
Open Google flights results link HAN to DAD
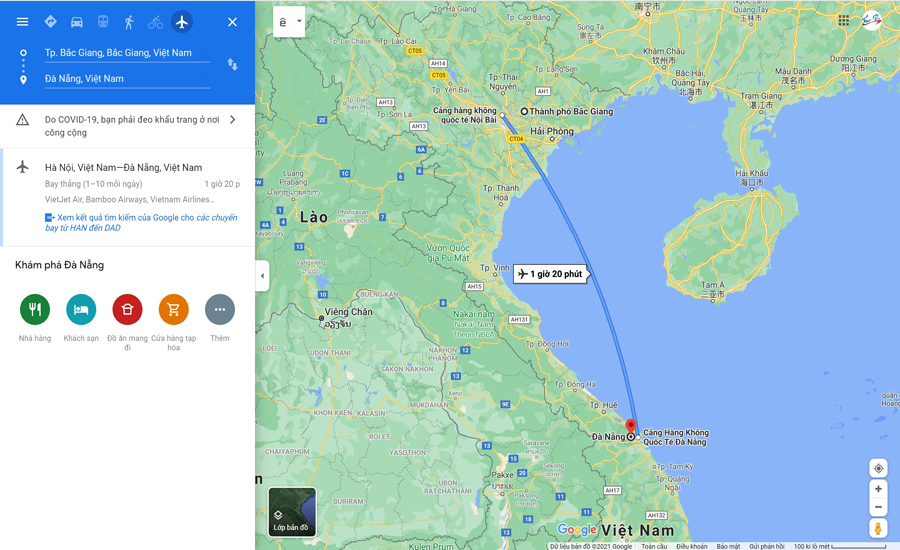(141, 223)
